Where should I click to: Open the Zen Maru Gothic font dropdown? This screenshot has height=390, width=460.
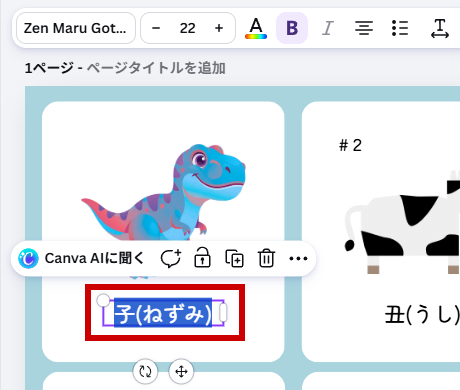coord(76,28)
